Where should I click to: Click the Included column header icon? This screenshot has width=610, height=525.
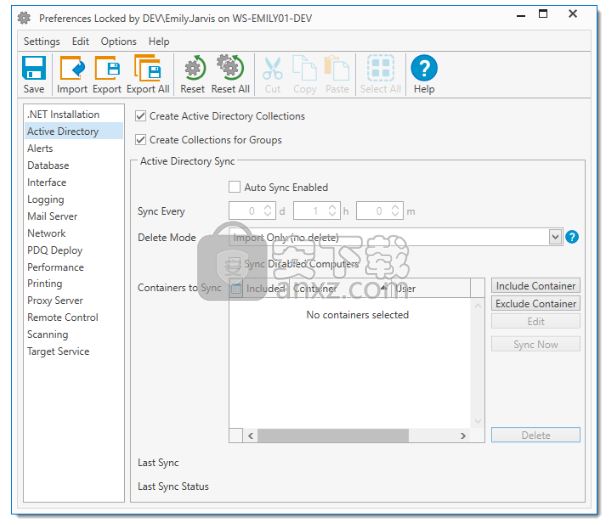[x=236, y=288]
